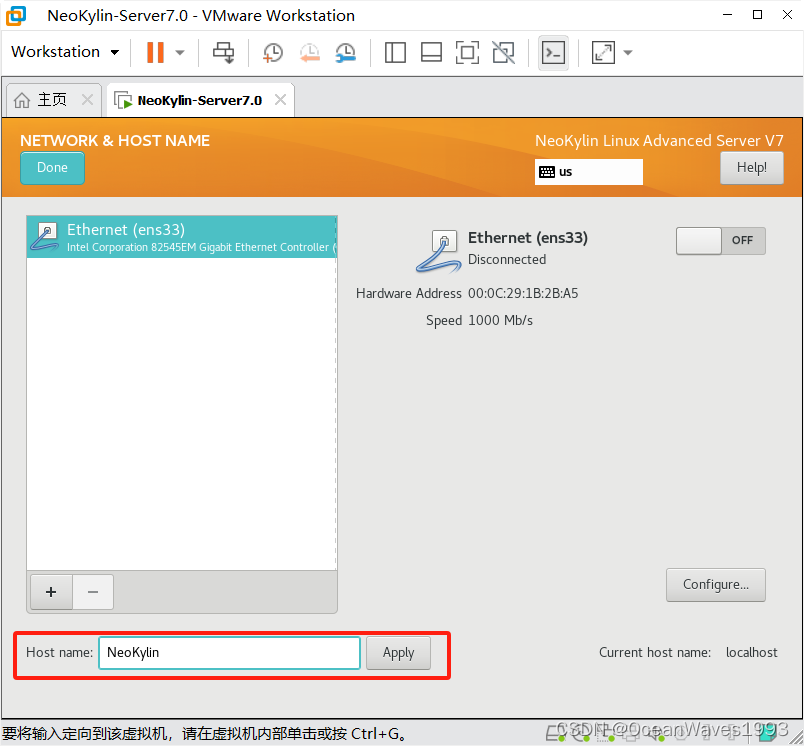Toggle the thumbnail bar view
Screen dimensions: 804x746
coord(431,52)
